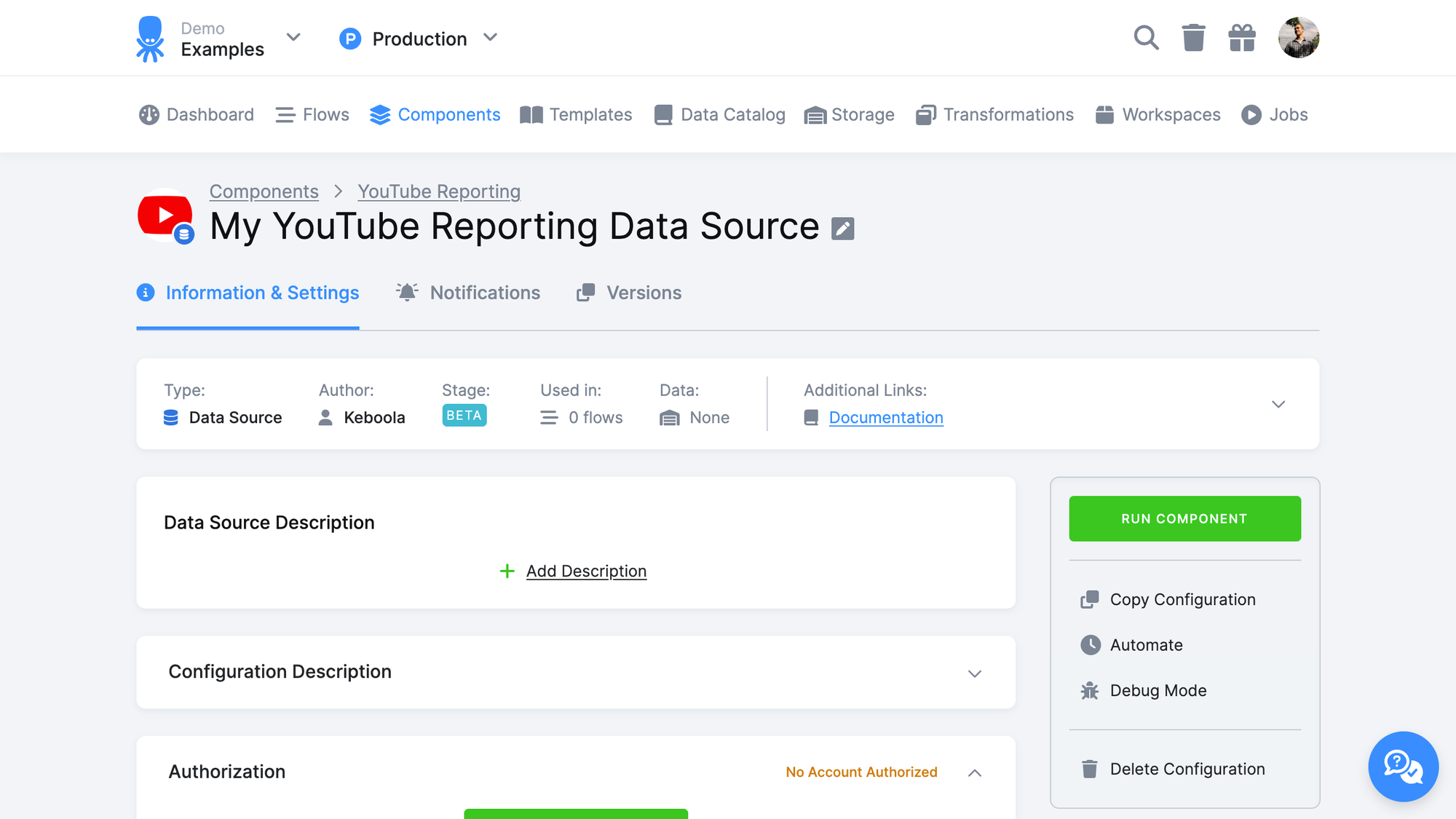Click Add Description
Image resolution: width=1456 pixels, height=819 pixels.
point(586,571)
